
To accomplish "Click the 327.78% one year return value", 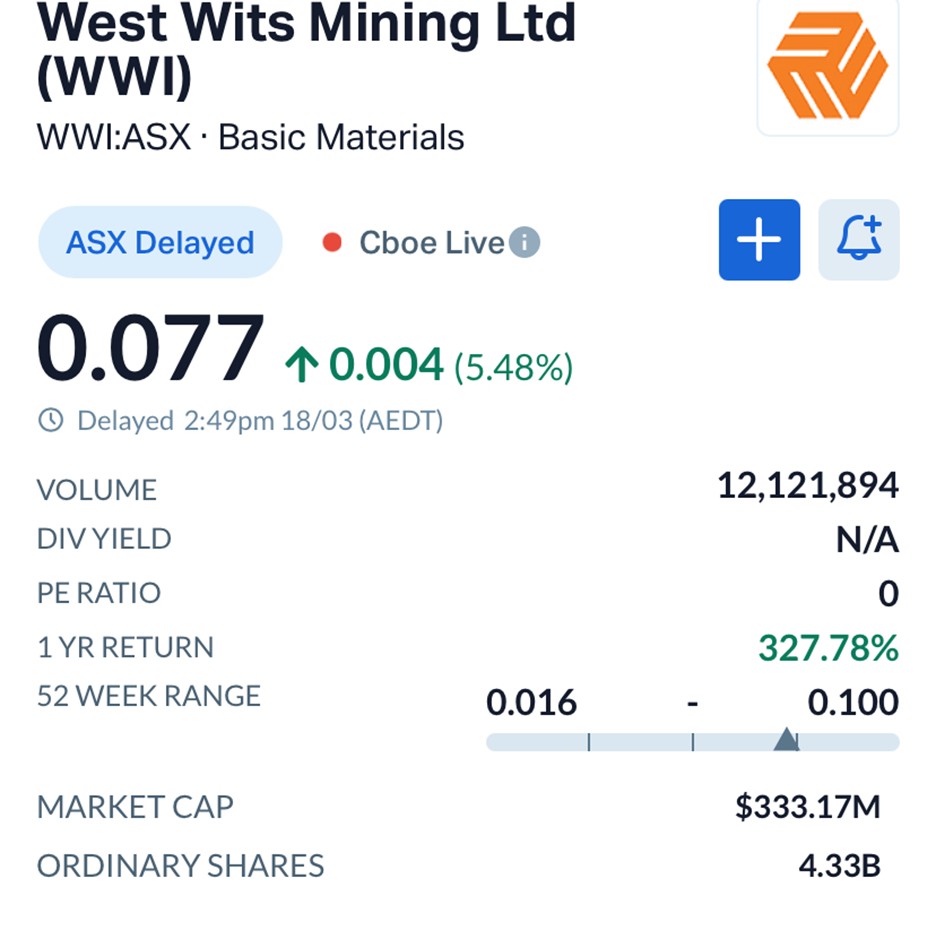I will [x=828, y=648].
